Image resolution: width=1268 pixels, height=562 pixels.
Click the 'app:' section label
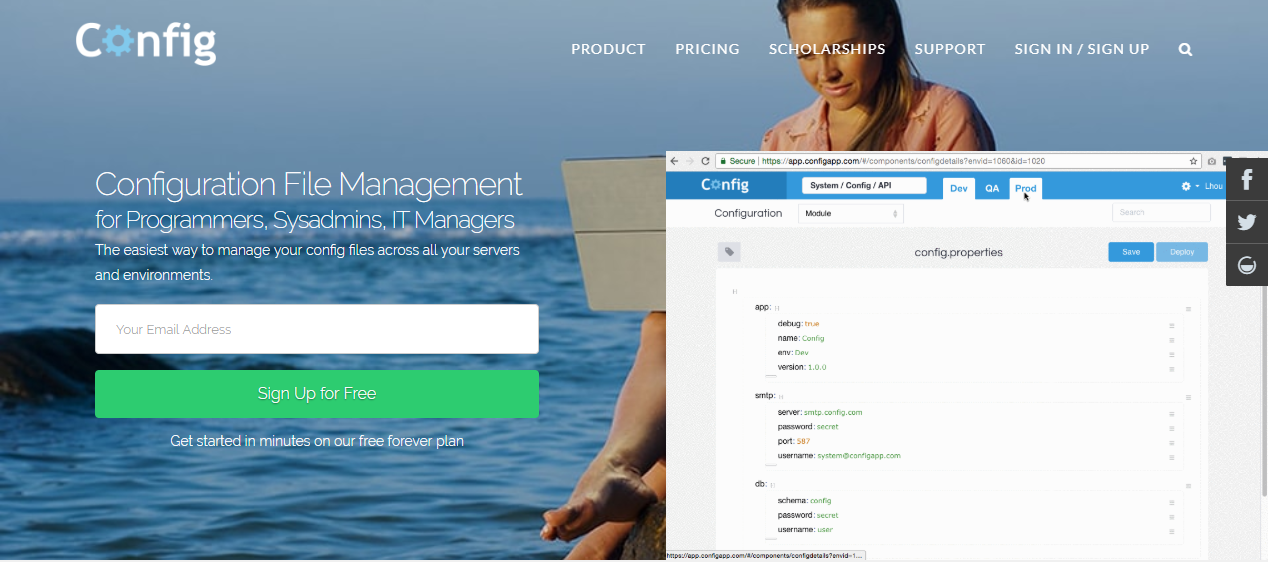763,308
